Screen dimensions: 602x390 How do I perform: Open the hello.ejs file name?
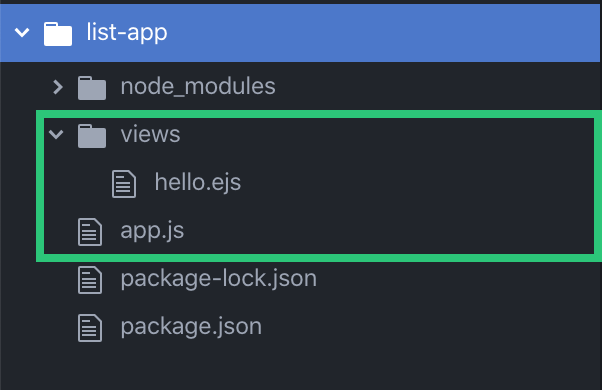[198, 182]
